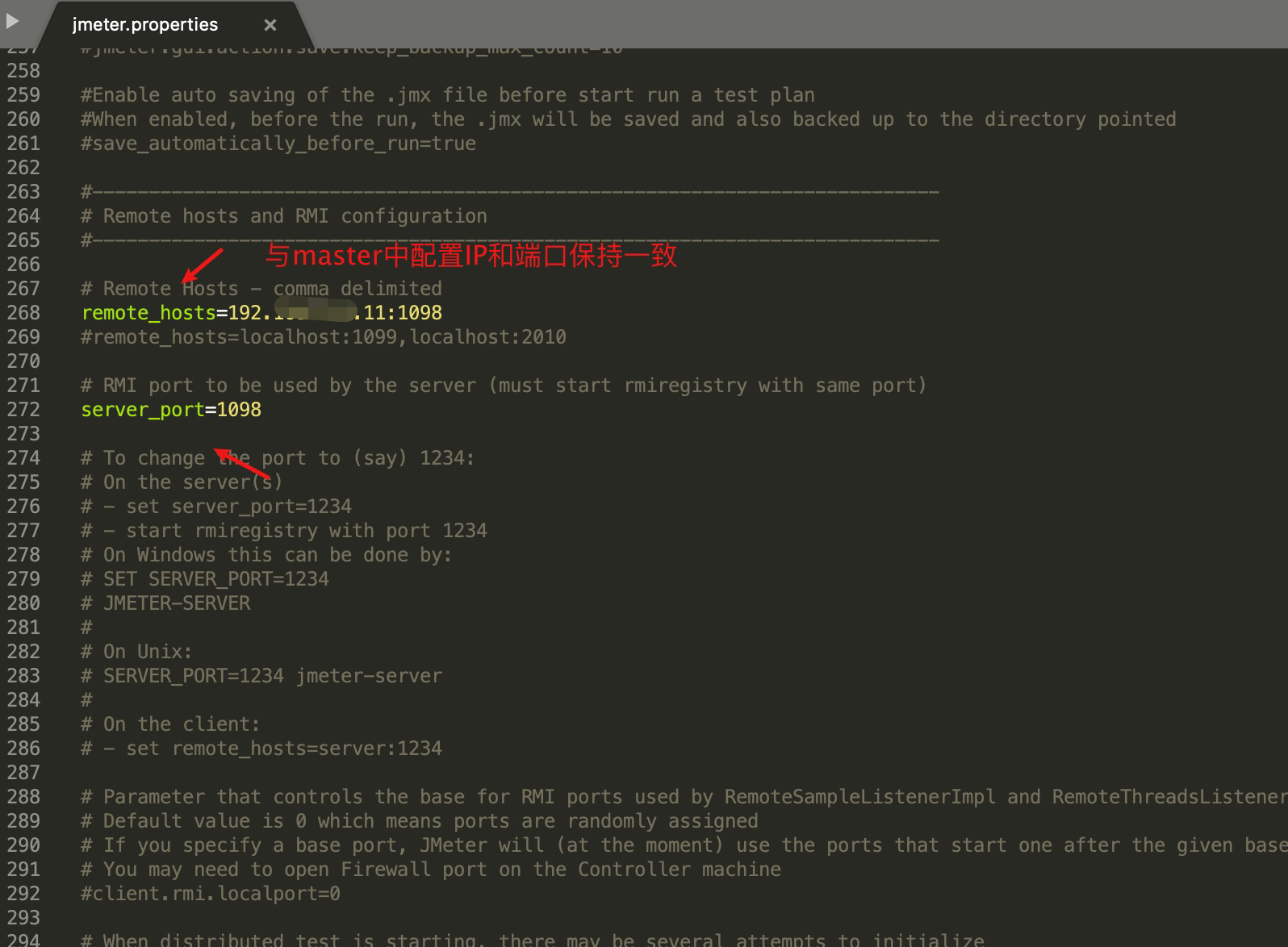The height and width of the screenshot is (947, 1288).
Task: Click '# RMI port to be used' comment
Action: 504,386
